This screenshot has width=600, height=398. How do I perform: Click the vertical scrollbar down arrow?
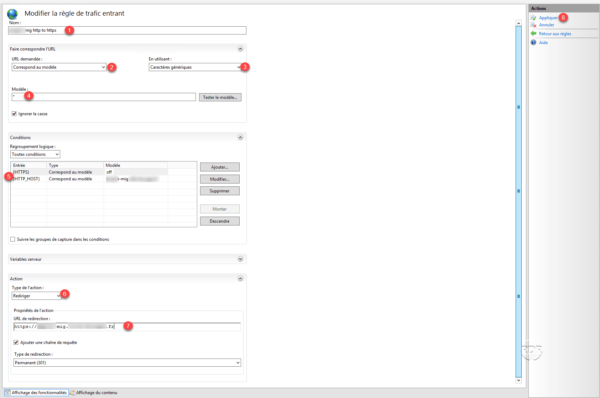coord(518,380)
